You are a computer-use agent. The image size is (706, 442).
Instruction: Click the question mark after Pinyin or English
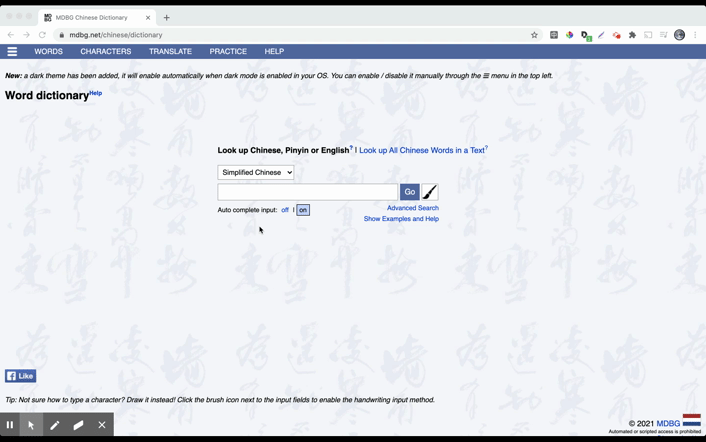pos(351,148)
